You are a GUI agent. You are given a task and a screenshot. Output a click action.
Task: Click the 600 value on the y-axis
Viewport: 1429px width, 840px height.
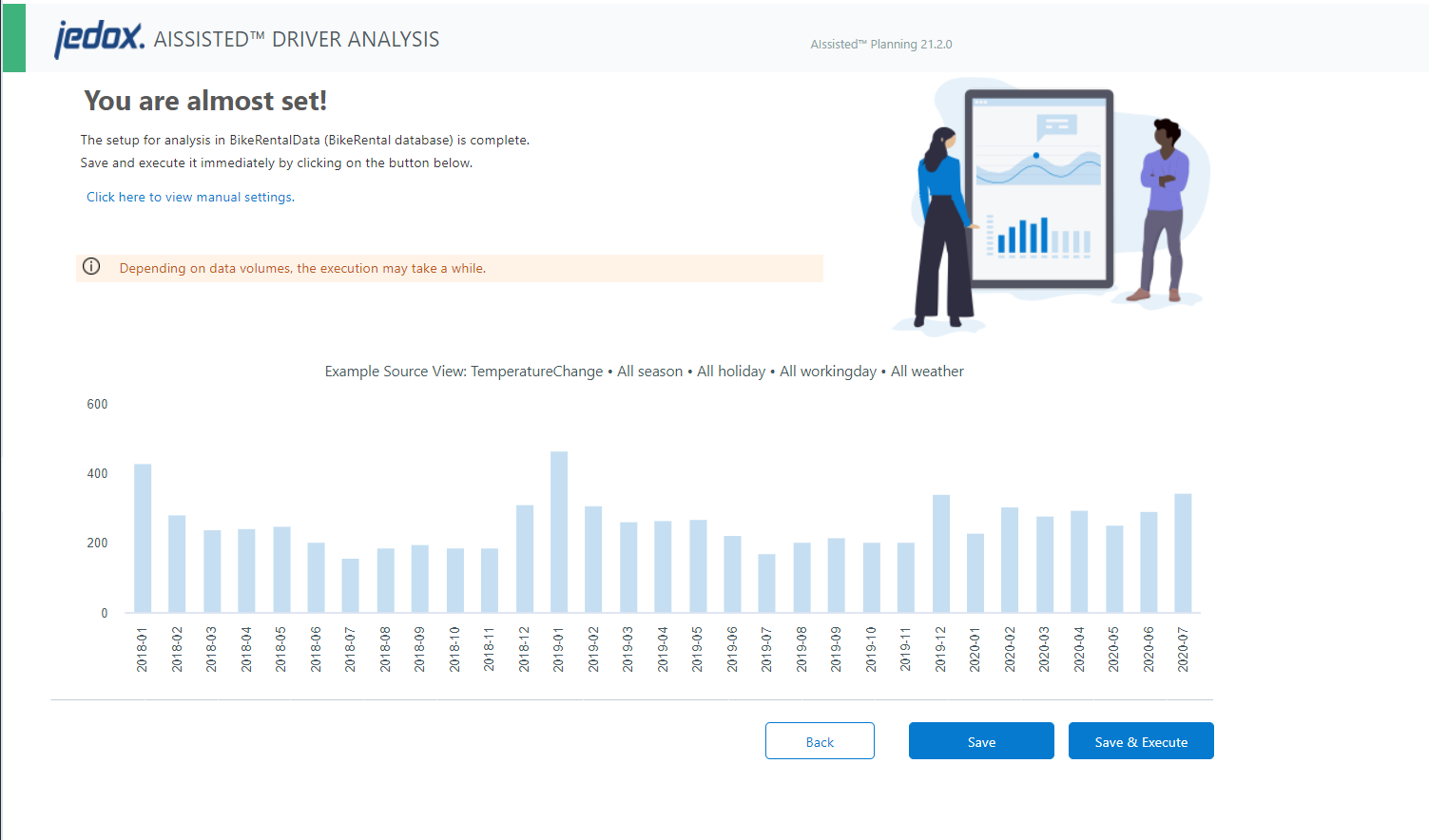pos(96,404)
